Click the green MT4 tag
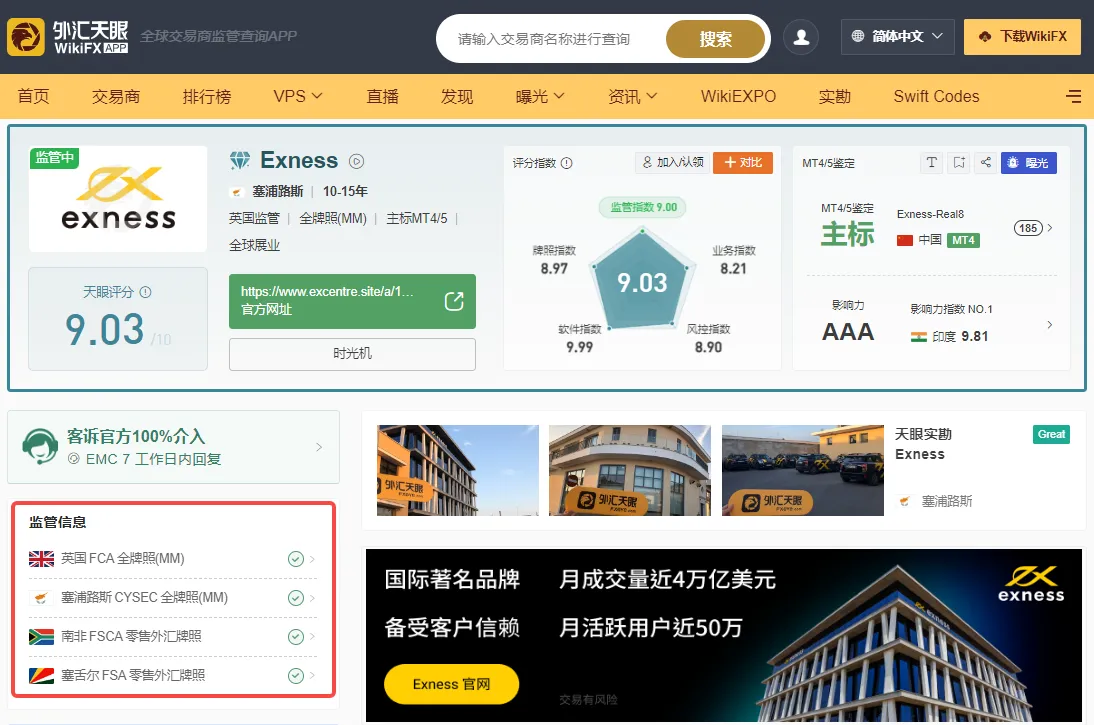The height and width of the screenshot is (725, 1094). click(x=964, y=240)
